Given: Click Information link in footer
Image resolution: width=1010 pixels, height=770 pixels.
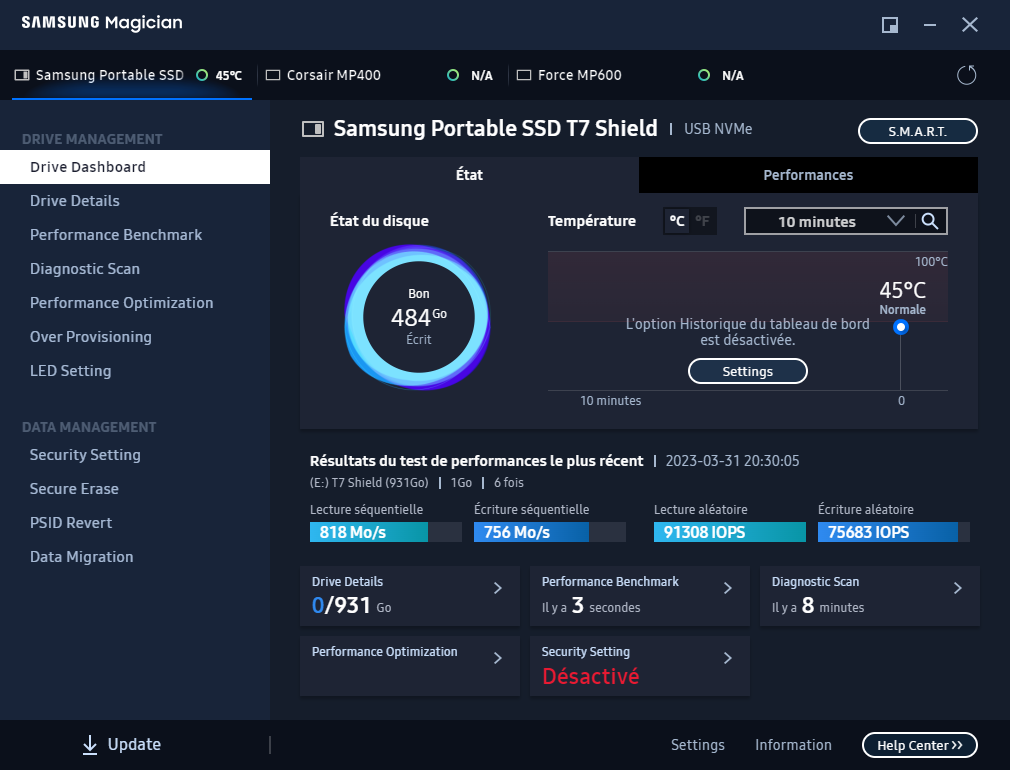Looking at the screenshot, I should 793,745.
